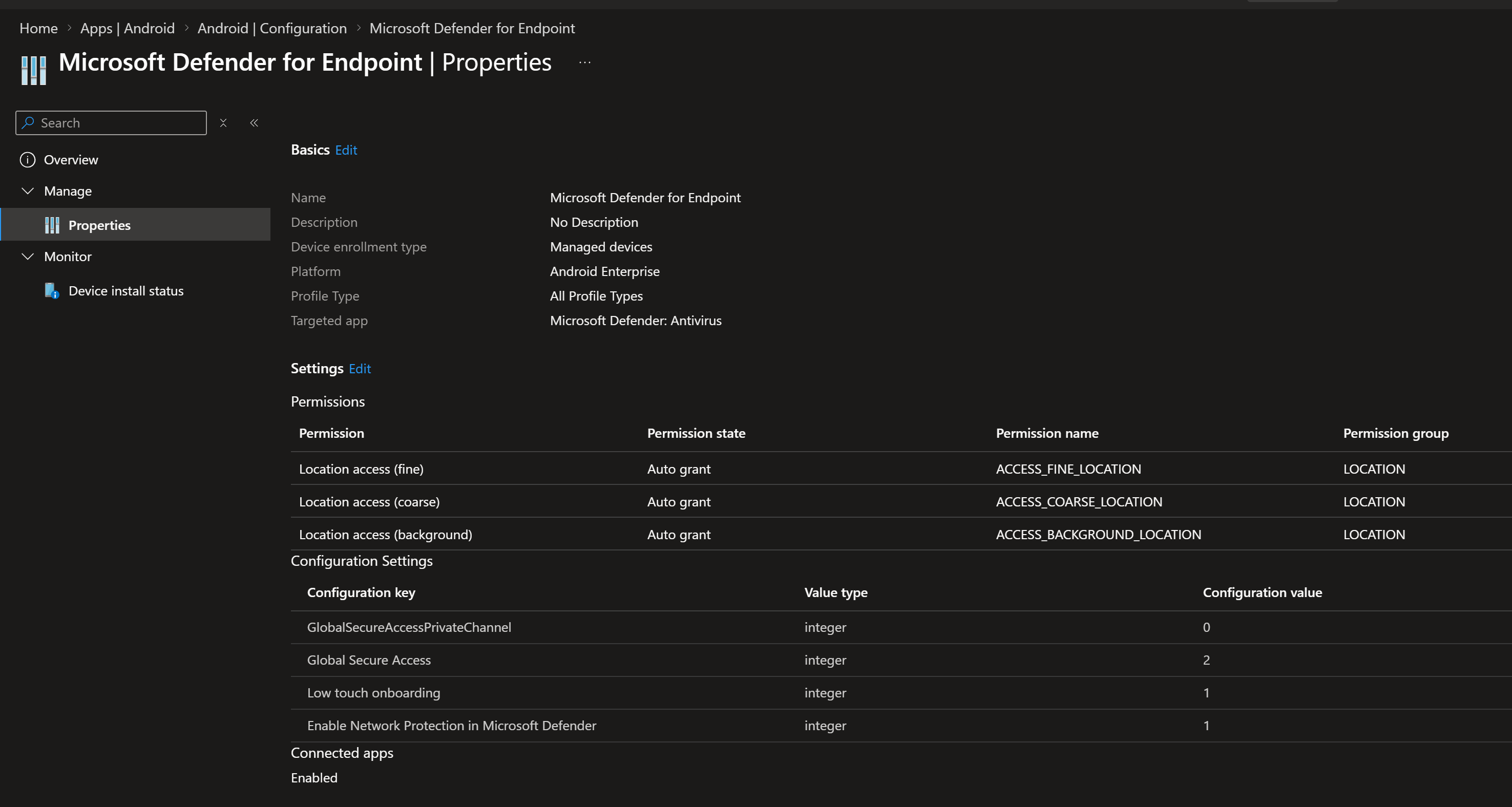This screenshot has width=1512, height=807.
Task: Click the Enabled status under Connected apps
Action: 314,778
